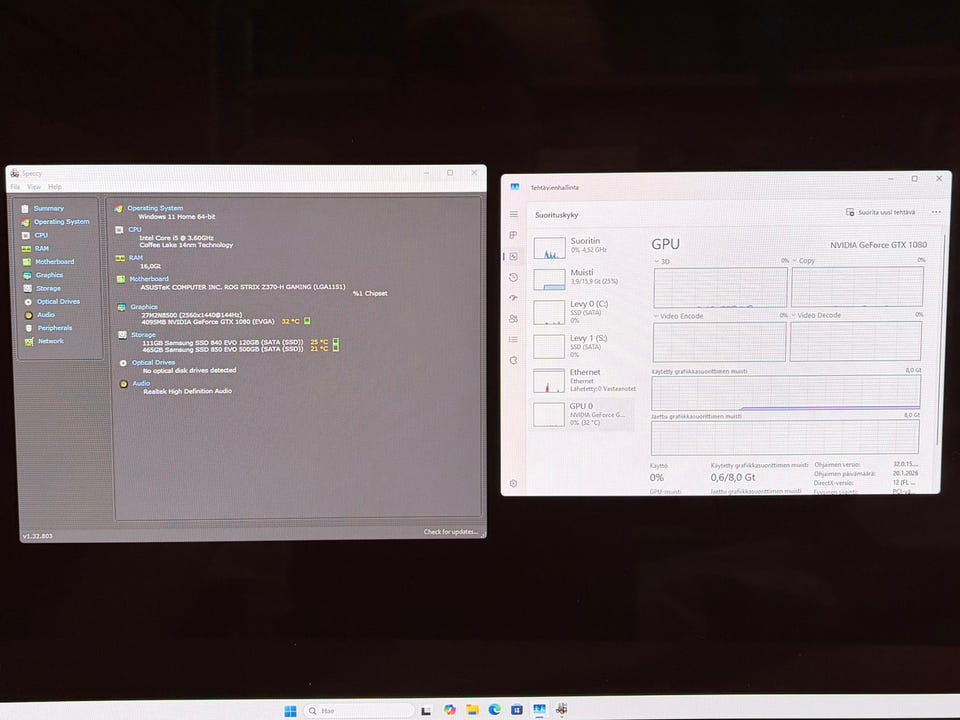
Task: Click Storage heading in Speccy summary pane
Action: tap(143, 335)
